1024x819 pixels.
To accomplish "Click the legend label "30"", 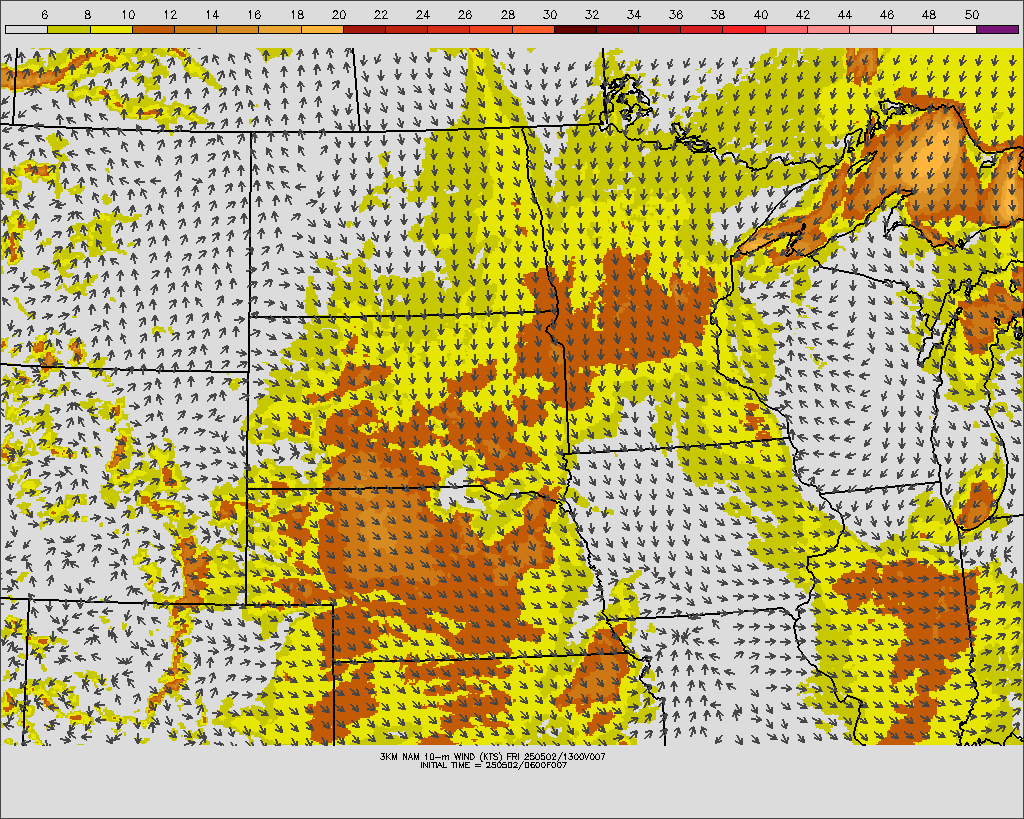I will pos(550,14).
